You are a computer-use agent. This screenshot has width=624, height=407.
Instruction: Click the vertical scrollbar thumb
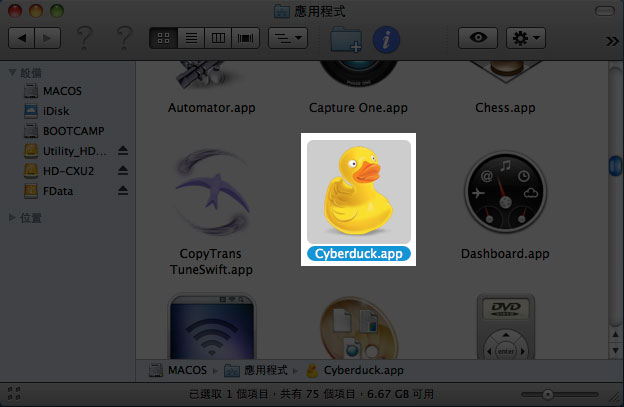pos(615,166)
